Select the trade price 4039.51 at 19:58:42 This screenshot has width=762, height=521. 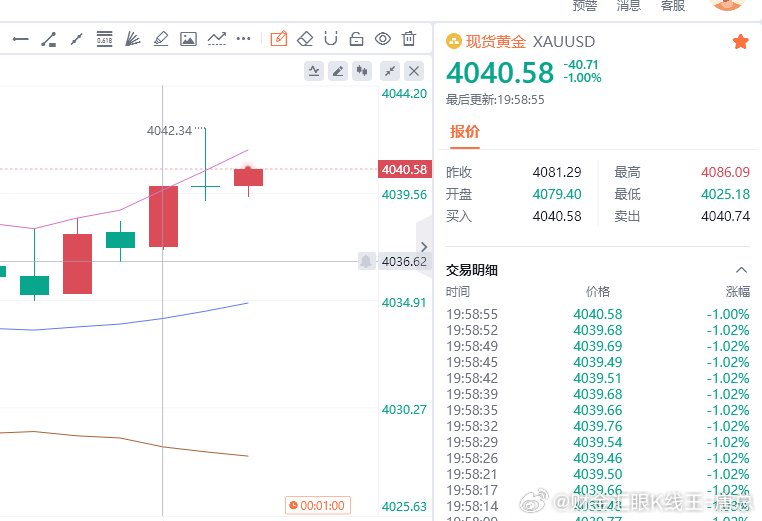point(598,379)
